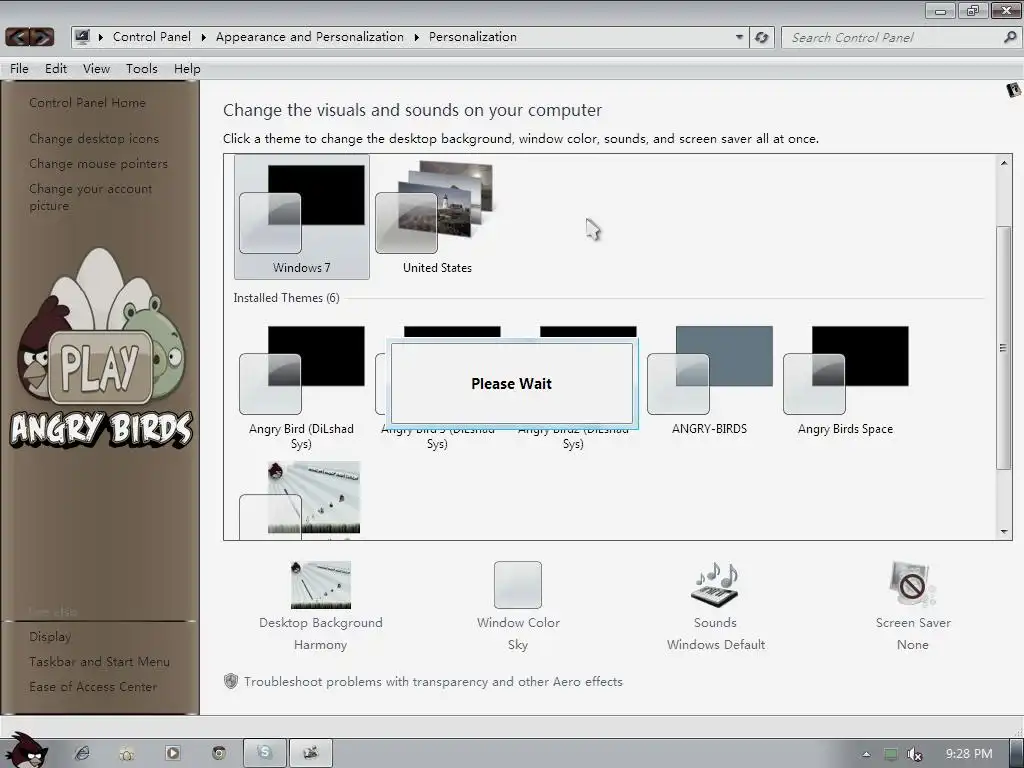Expand the arrow after Control Panel breadcrumb
Viewport: 1024px width, 768px height.
[x=204, y=37]
